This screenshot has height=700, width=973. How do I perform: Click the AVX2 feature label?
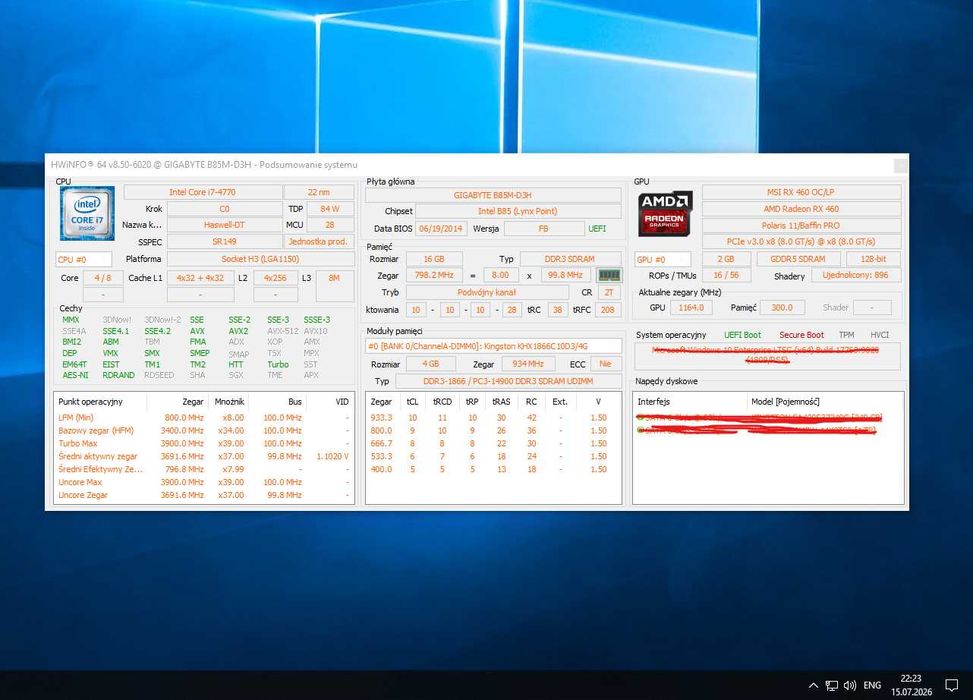[238, 331]
